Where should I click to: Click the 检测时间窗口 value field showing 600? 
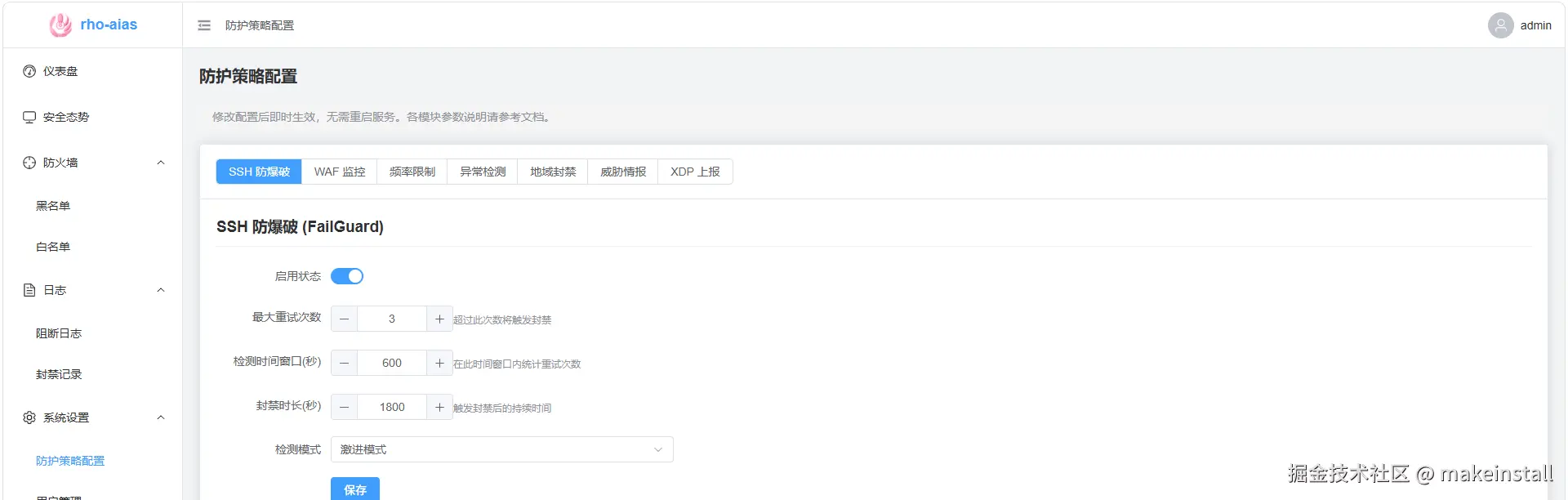[392, 363]
